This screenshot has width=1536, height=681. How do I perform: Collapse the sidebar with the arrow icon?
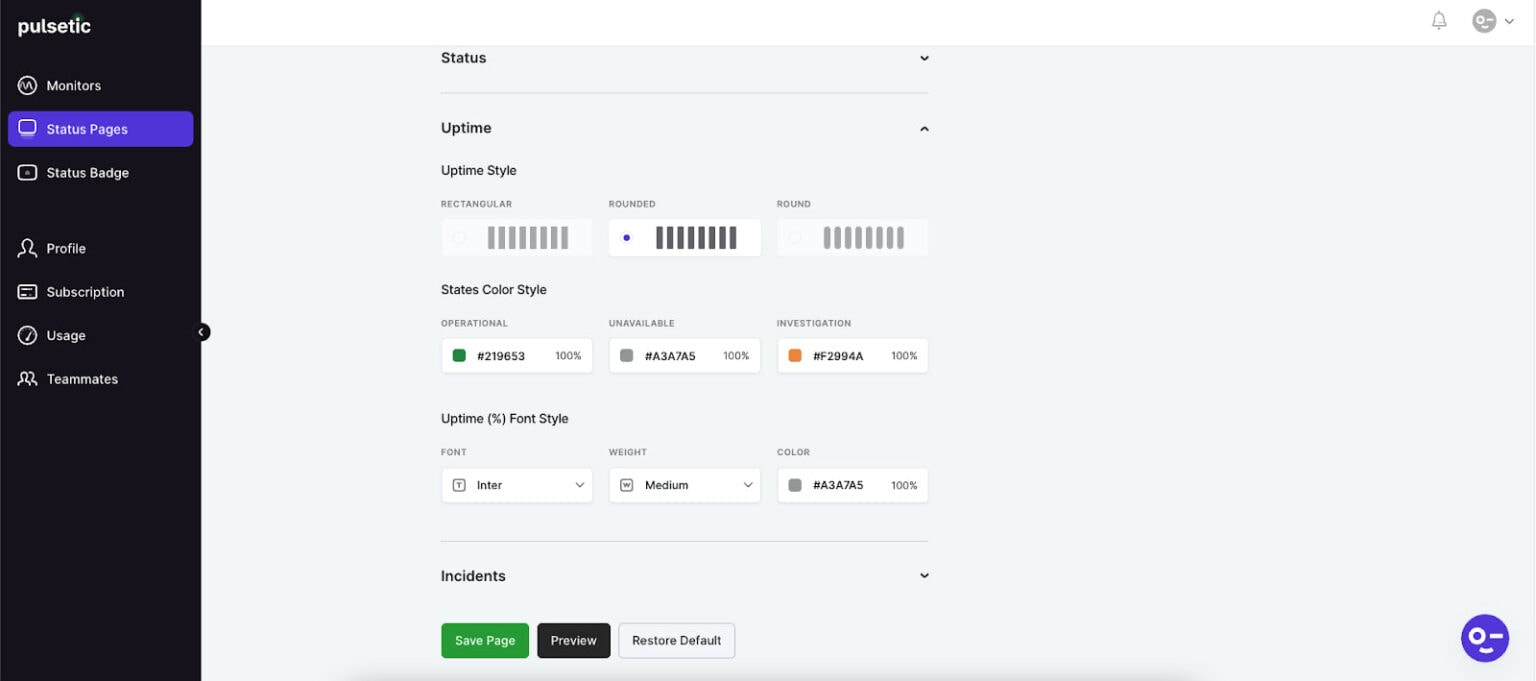[201, 331]
